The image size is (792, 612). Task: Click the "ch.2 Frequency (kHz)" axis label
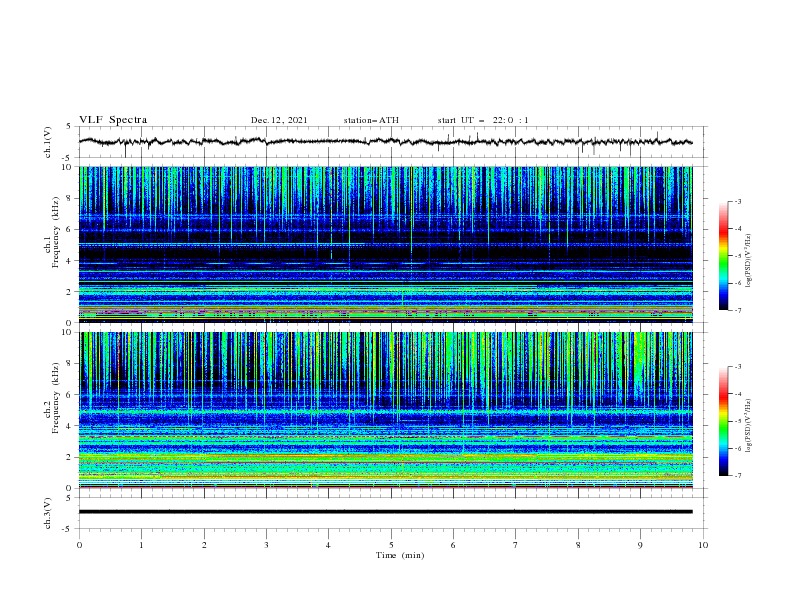click(52, 397)
